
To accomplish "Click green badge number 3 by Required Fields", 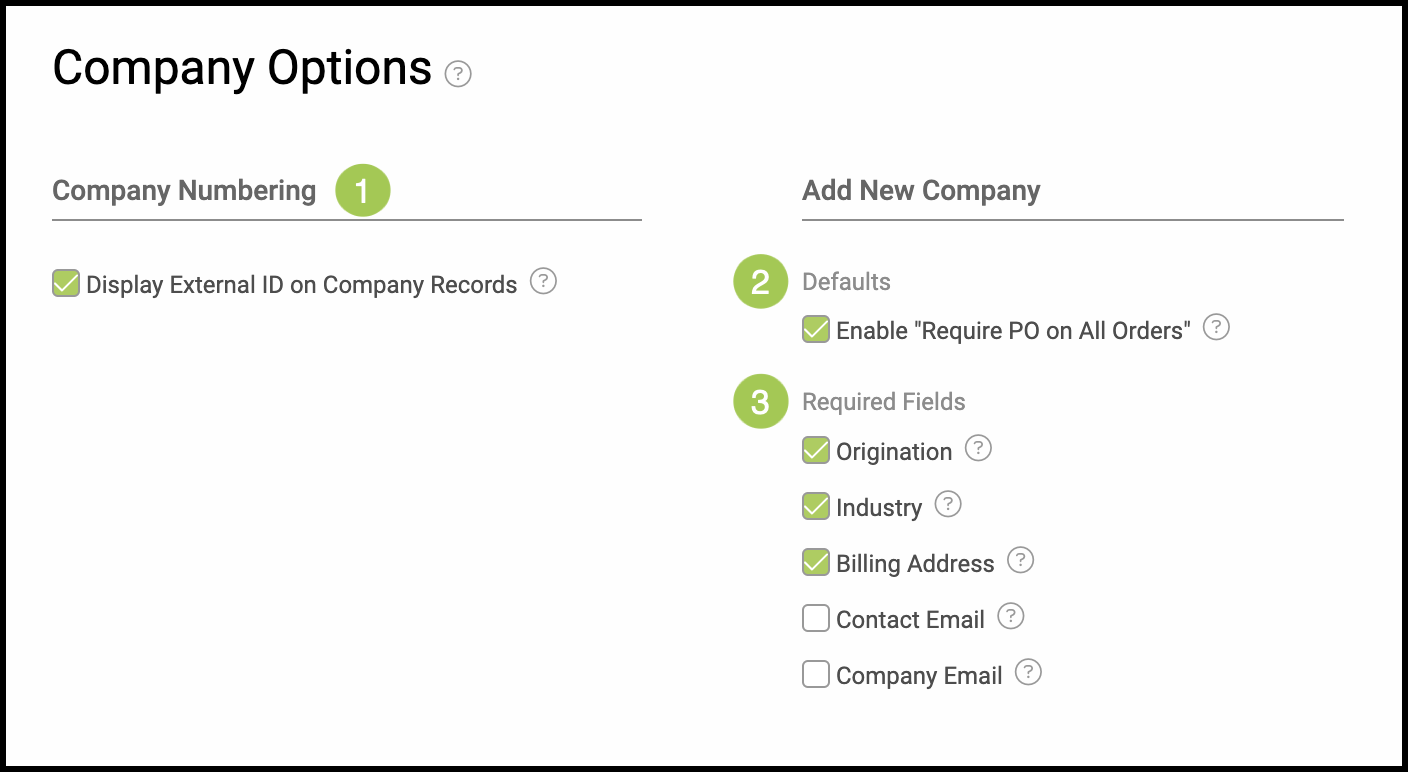I will pyautogui.click(x=761, y=401).
